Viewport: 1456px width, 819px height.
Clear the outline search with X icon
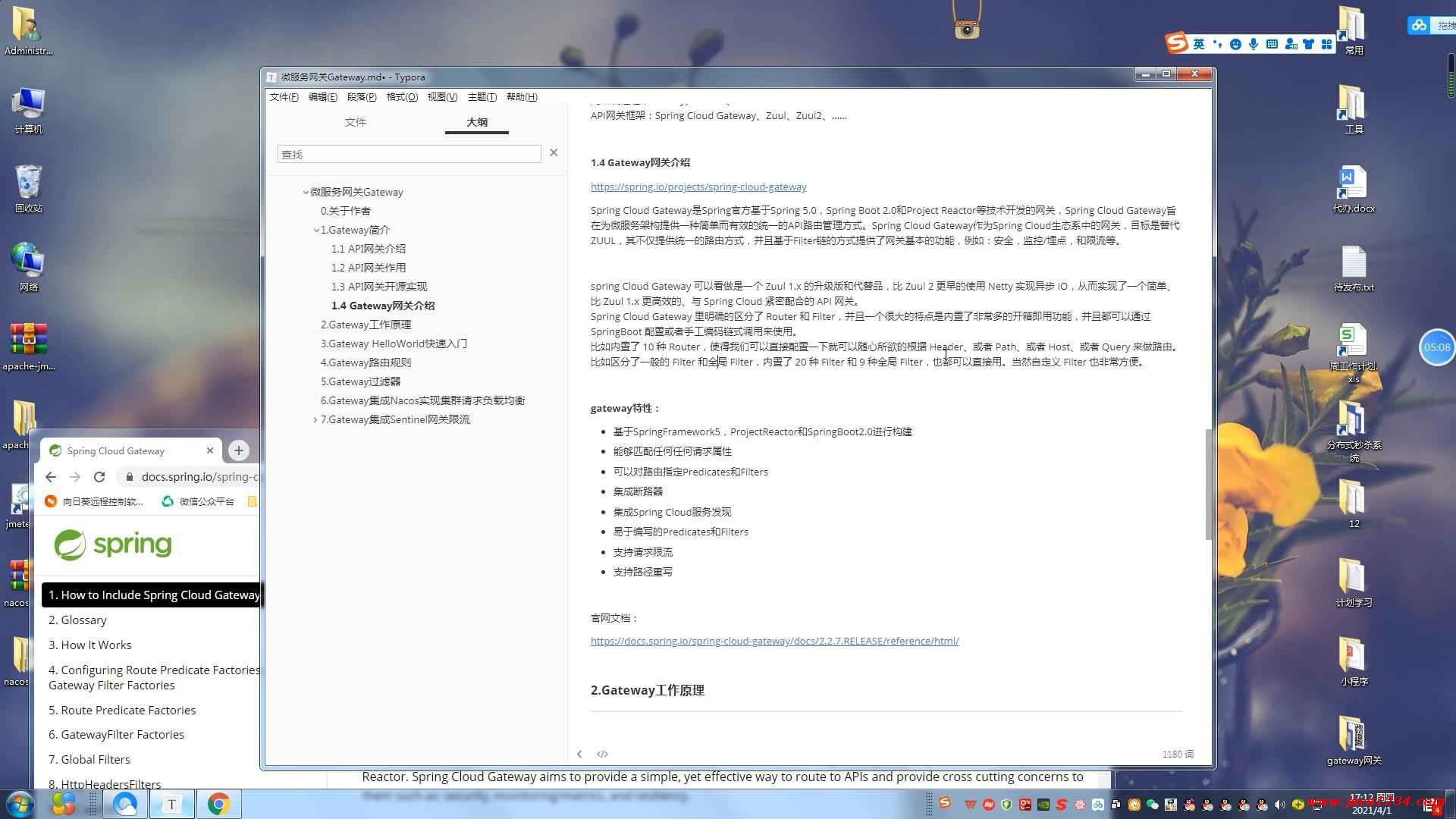coord(554,152)
